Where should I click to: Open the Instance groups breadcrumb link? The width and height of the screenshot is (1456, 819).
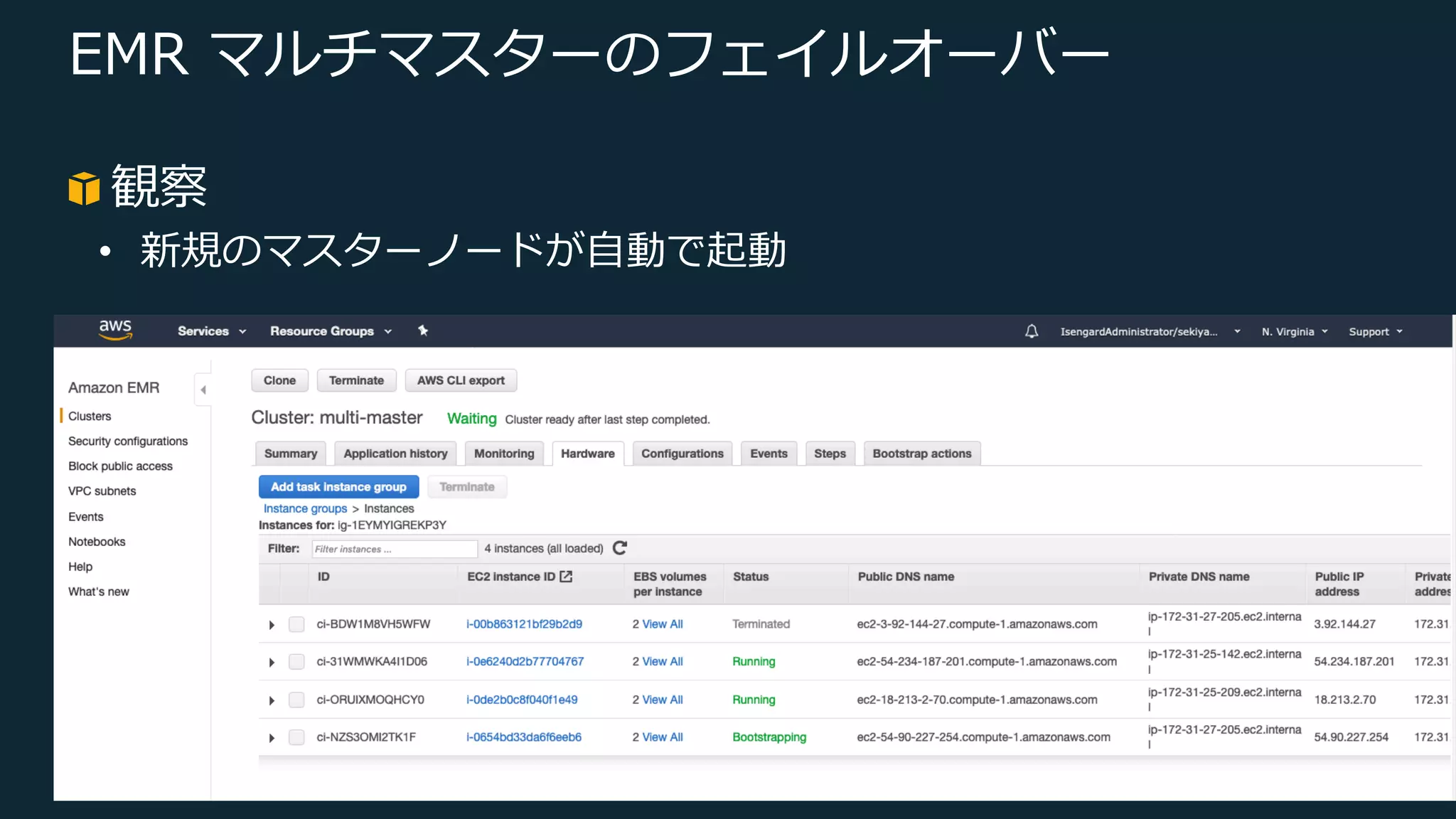pos(305,508)
